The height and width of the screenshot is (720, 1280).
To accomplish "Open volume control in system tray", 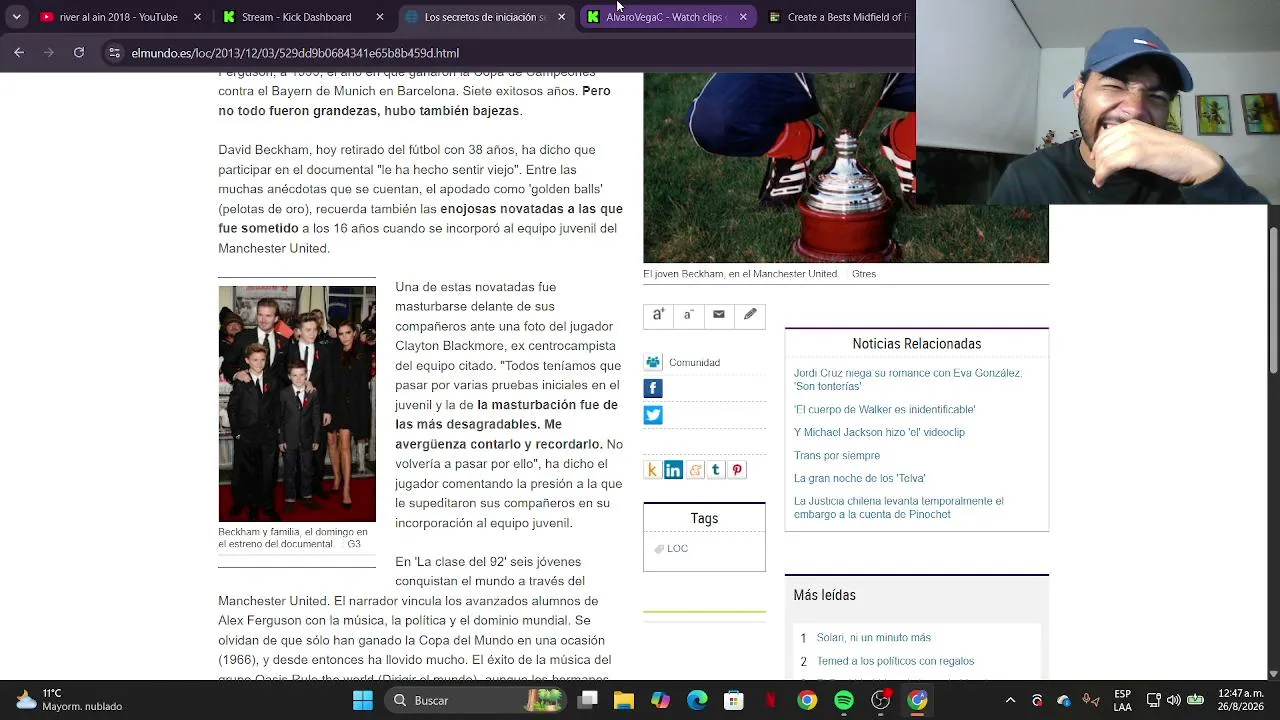I will point(1173,700).
